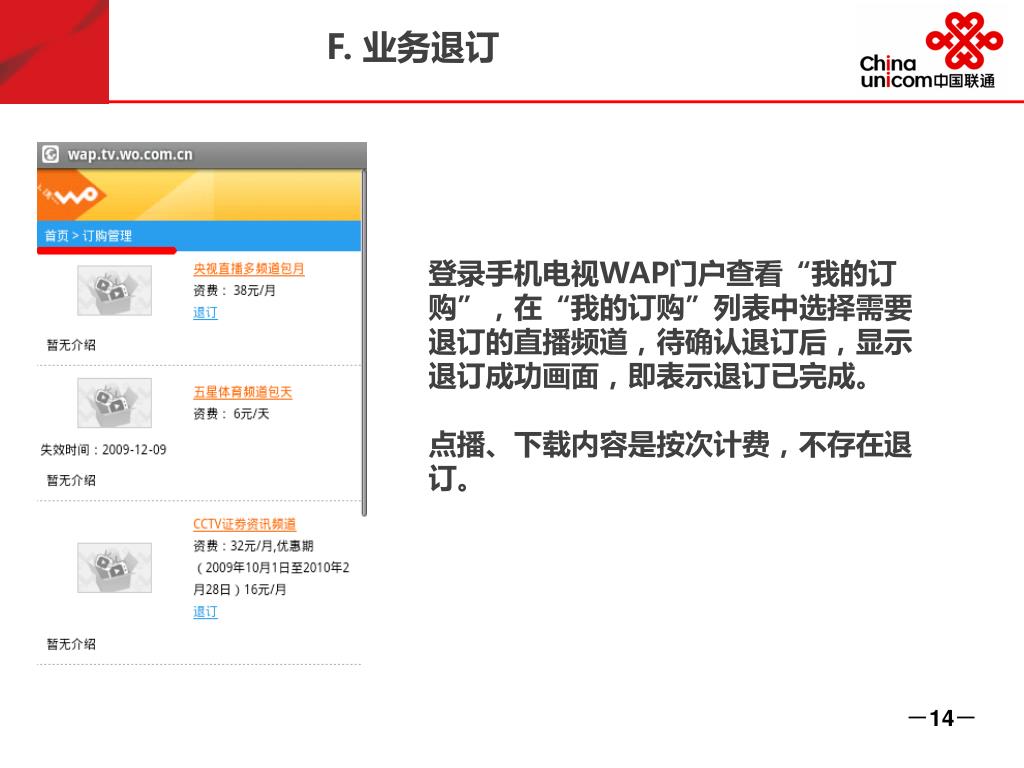Select the wap.tv.wo.com.cn address text
This screenshot has width=1024, height=768.
point(130,155)
